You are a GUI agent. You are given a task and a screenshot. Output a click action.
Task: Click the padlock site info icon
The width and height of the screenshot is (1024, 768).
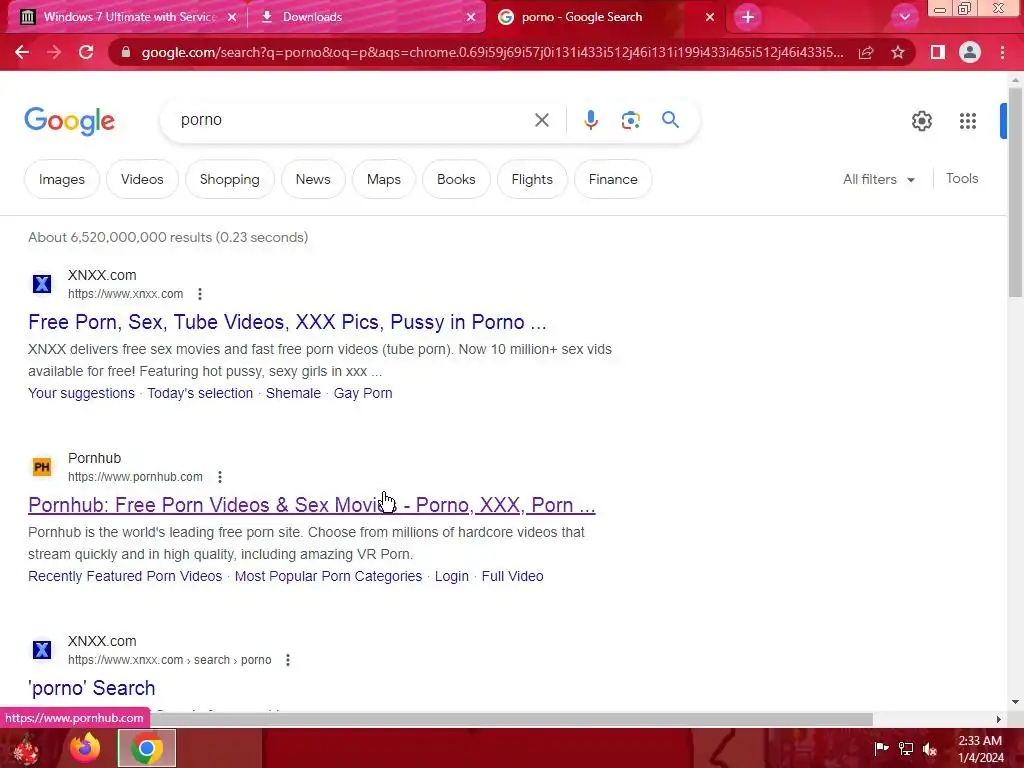(x=126, y=52)
